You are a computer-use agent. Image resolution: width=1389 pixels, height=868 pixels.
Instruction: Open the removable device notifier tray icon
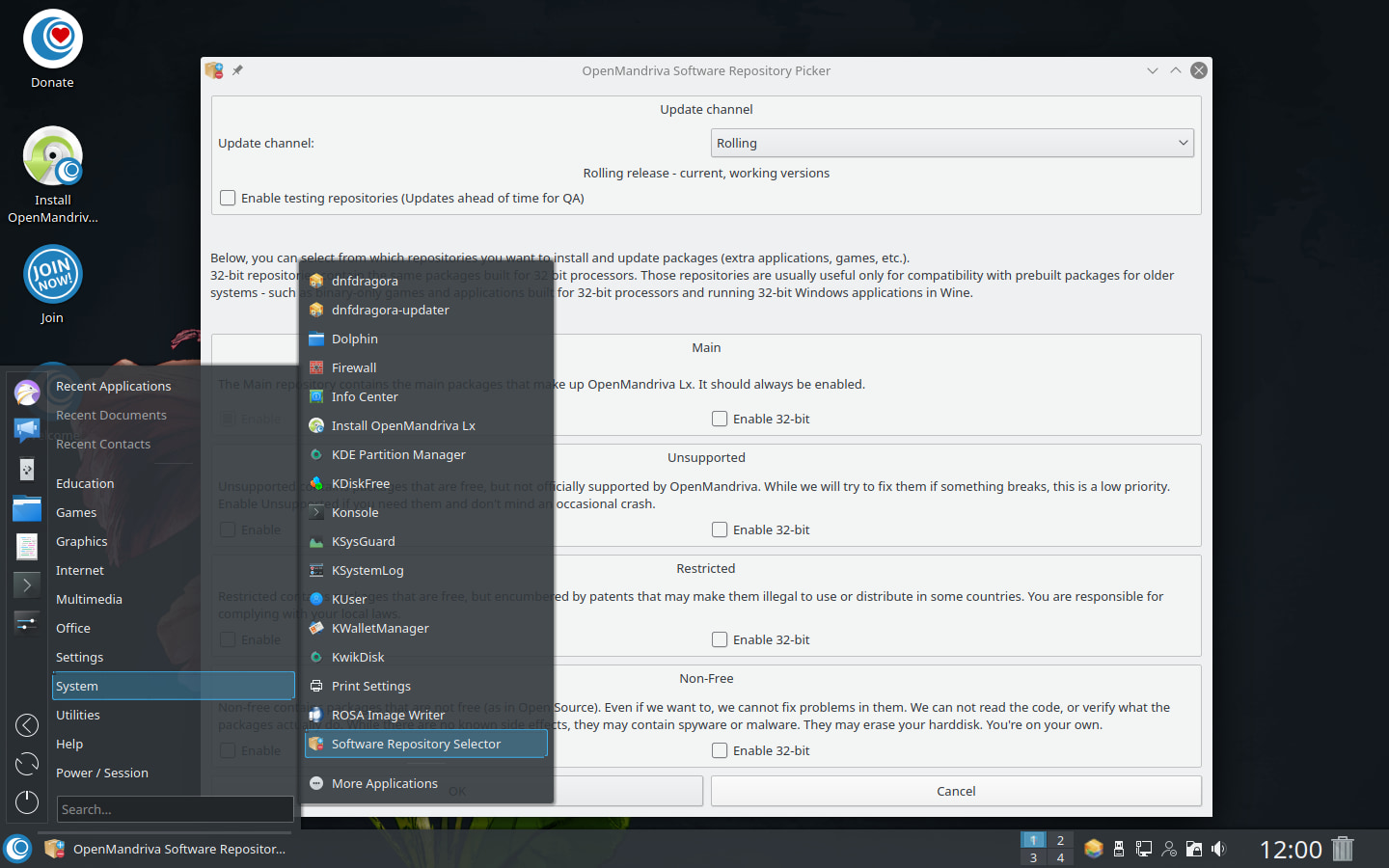1119,849
